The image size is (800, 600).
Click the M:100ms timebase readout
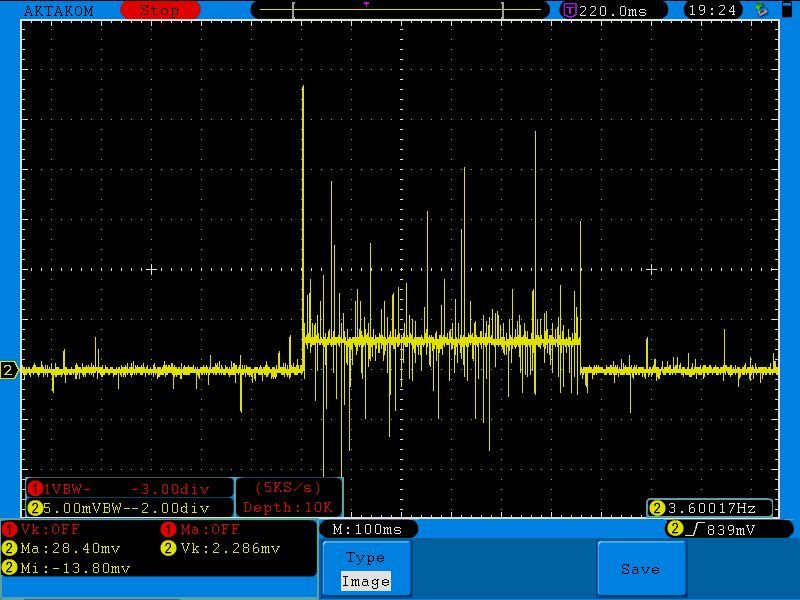367,529
